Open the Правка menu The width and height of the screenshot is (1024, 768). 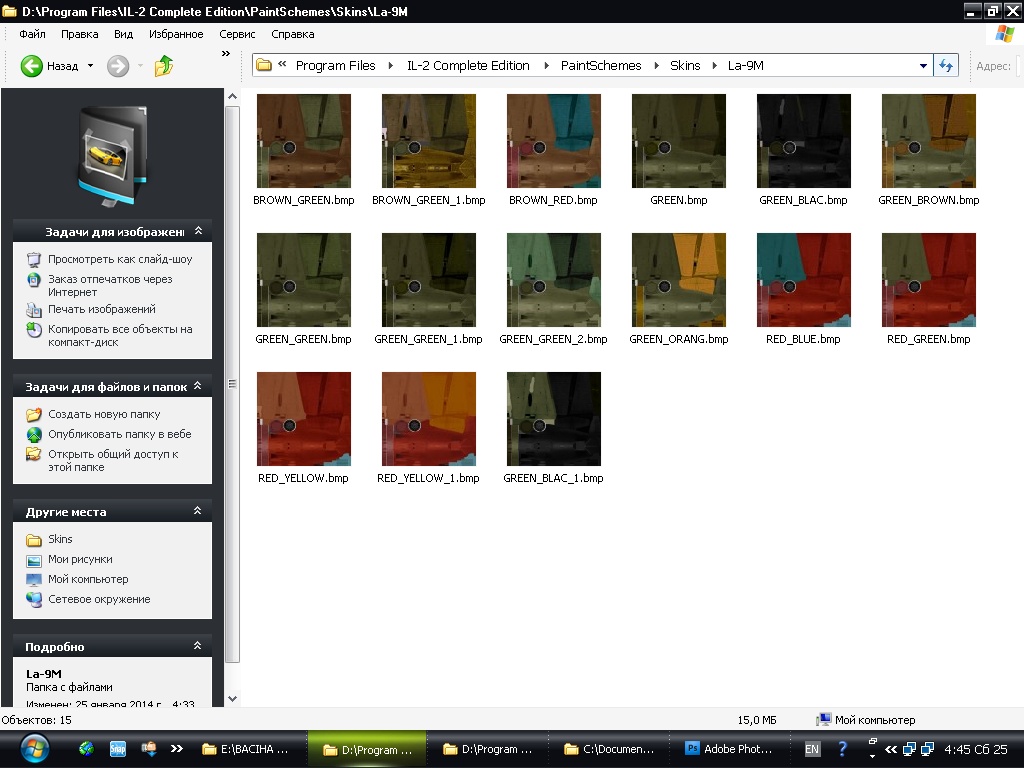coord(80,34)
